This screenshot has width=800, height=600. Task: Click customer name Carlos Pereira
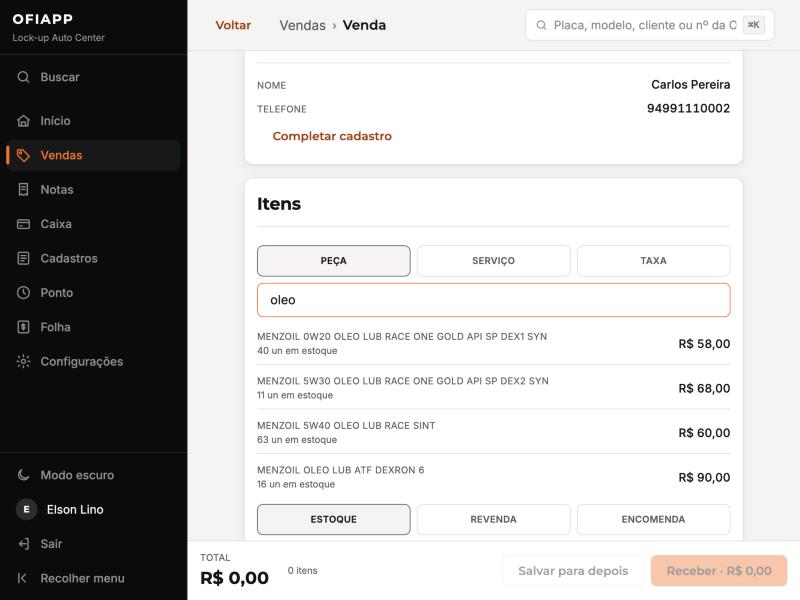[x=690, y=84]
